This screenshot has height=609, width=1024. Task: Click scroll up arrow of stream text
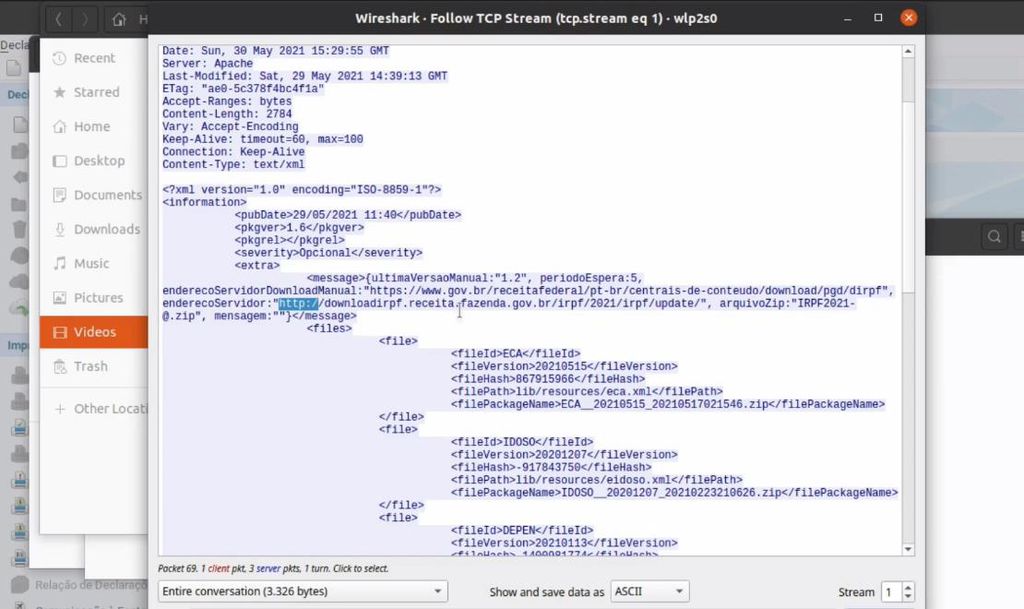pos(908,51)
